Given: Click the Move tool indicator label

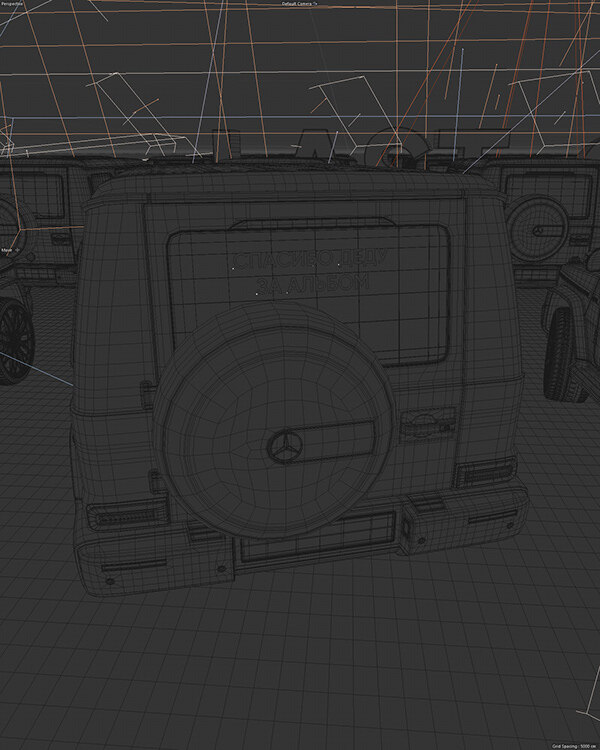Looking at the screenshot, I should point(7,249).
